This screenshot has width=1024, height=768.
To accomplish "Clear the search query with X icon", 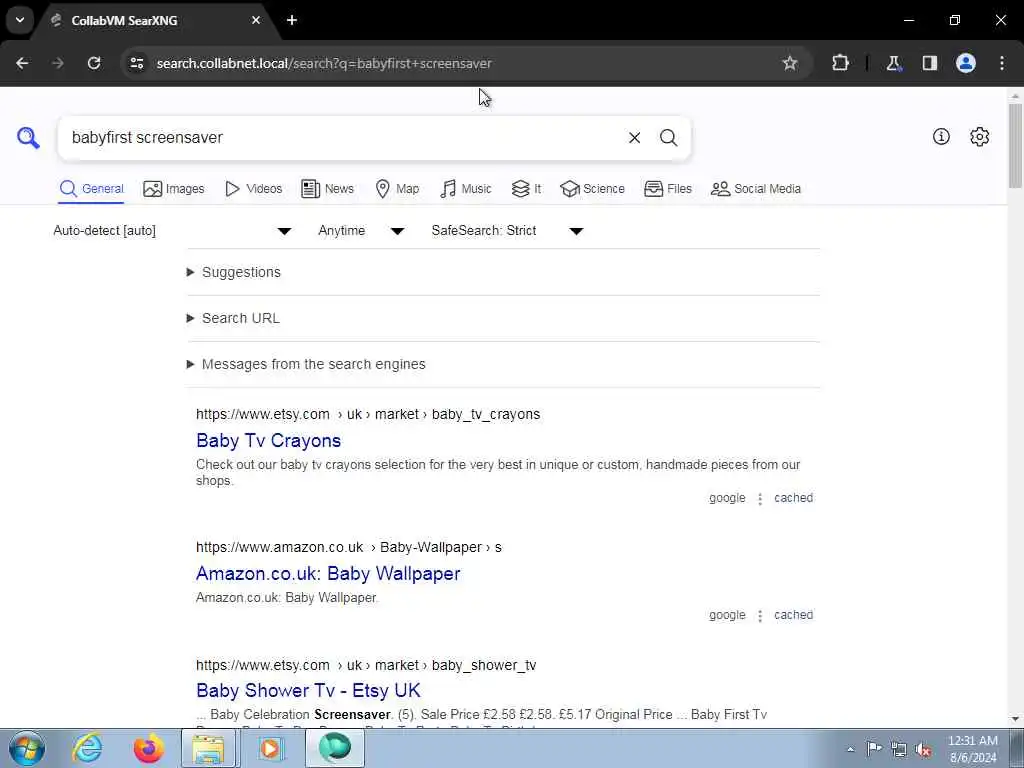I will pos(634,138).
